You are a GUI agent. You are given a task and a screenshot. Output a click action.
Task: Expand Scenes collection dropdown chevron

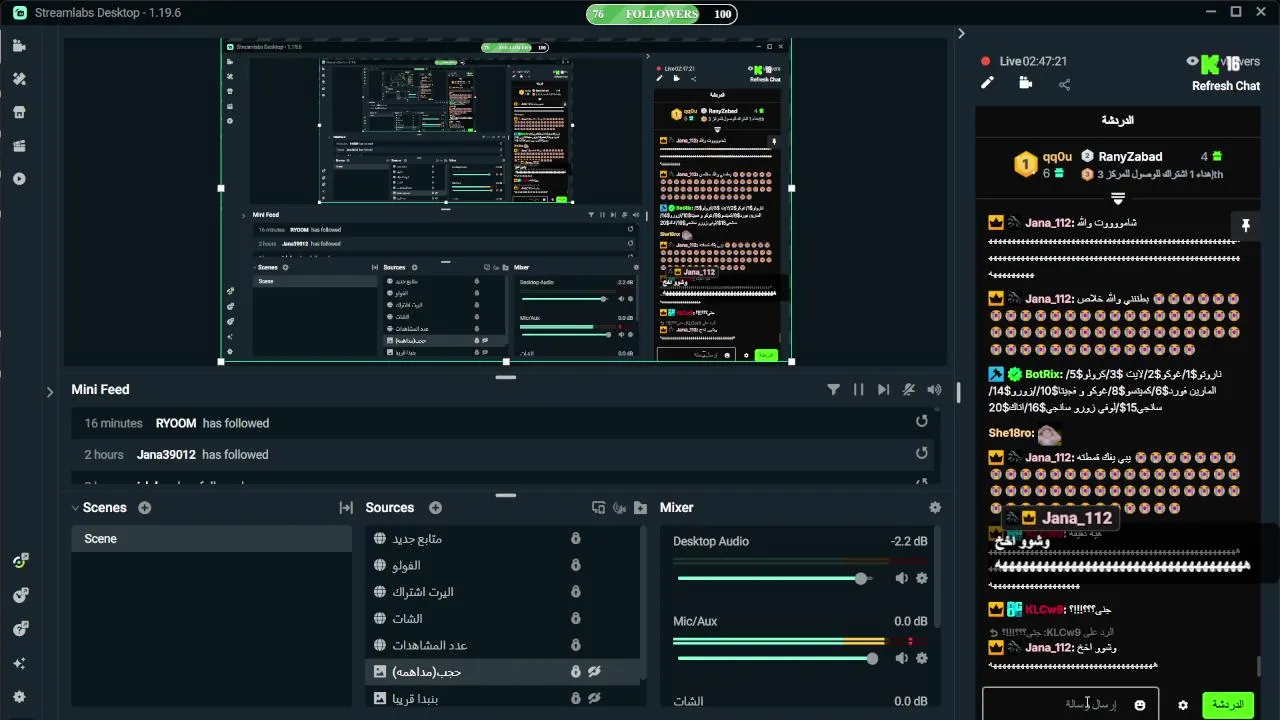pos(75,508)
